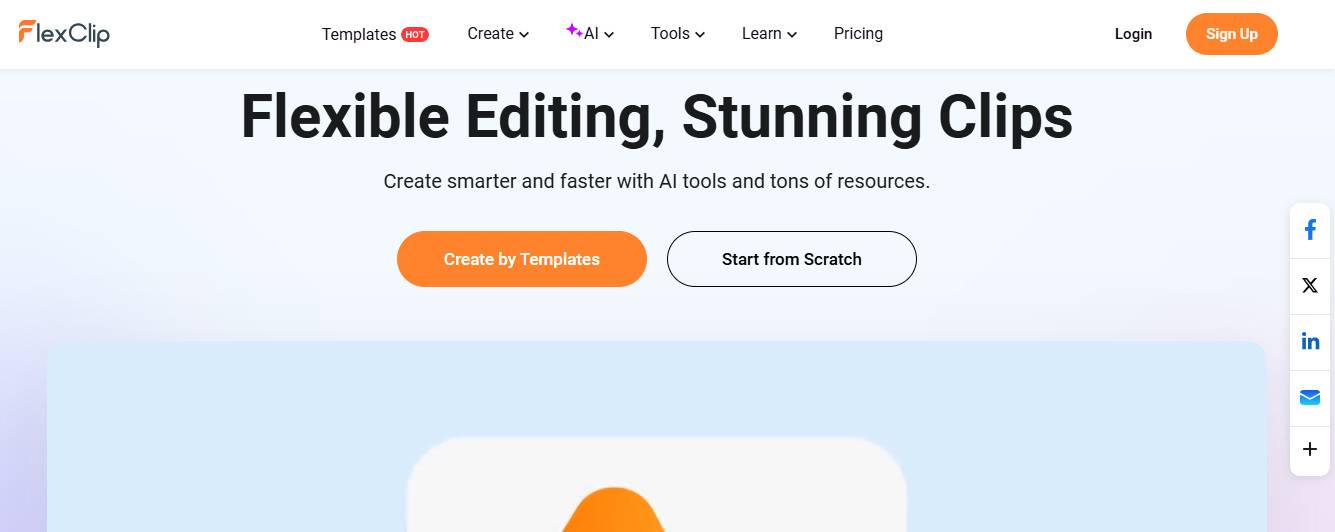Click the 'Flexible Editing, Stunning Clips' heading
This screenshot has width=1335, height=532.
657,117
